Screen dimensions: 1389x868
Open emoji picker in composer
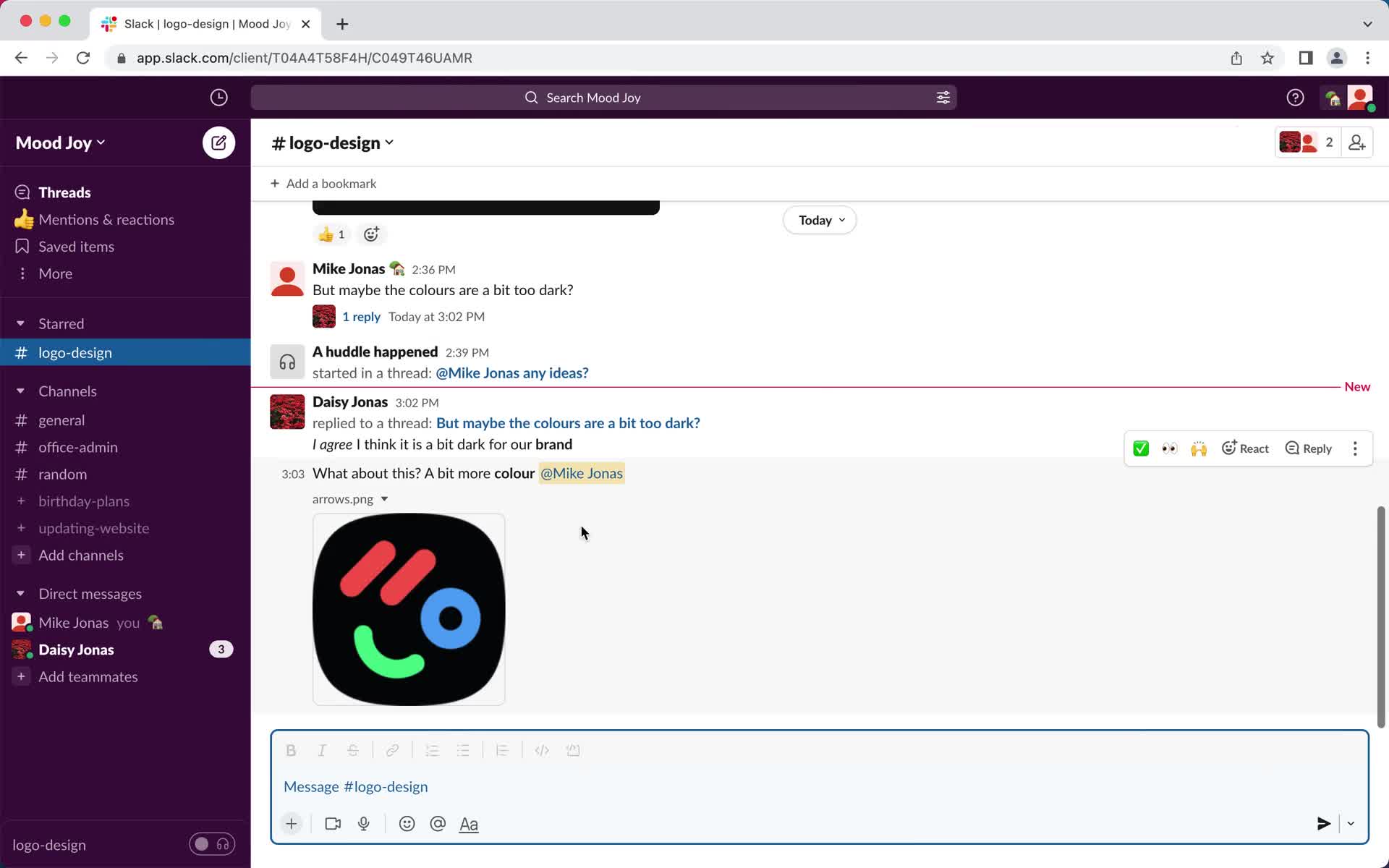pos(407,823)
